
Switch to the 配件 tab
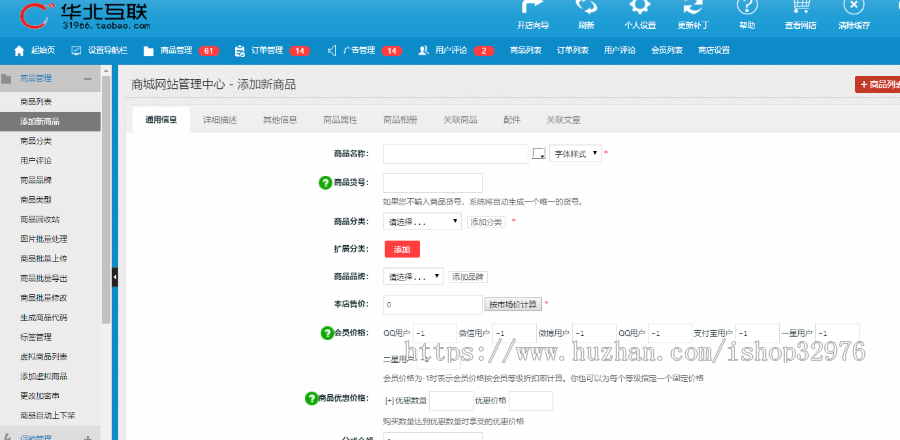[512, 120]
